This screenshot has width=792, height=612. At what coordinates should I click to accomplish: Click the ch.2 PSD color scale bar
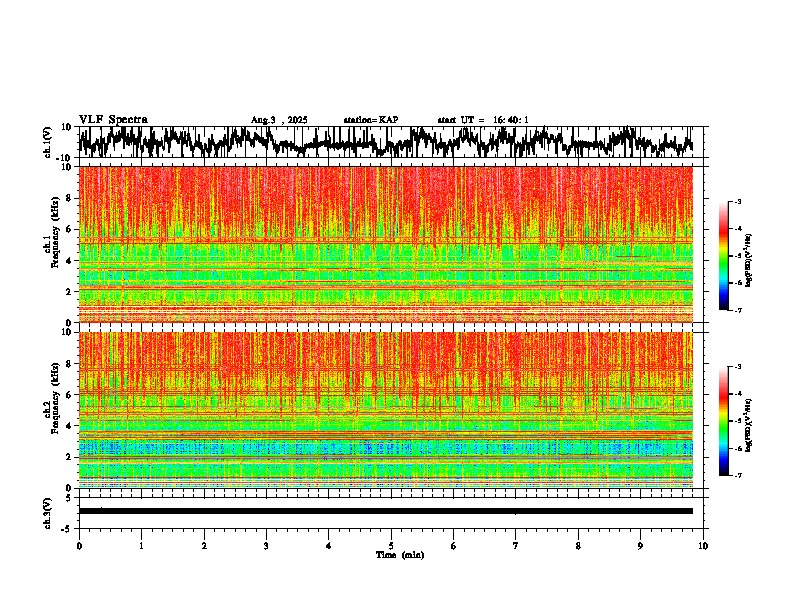[x=723, y=421]
